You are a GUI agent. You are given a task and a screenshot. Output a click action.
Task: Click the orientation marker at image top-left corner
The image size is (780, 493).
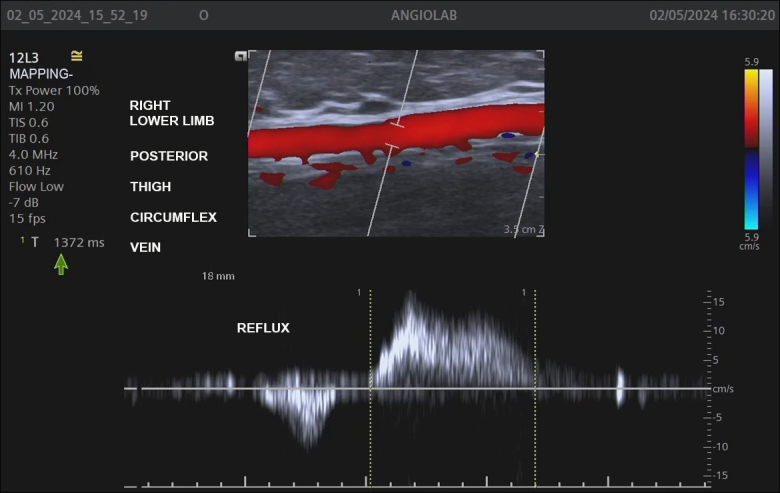pyautogui.click(x=240, y=57)
